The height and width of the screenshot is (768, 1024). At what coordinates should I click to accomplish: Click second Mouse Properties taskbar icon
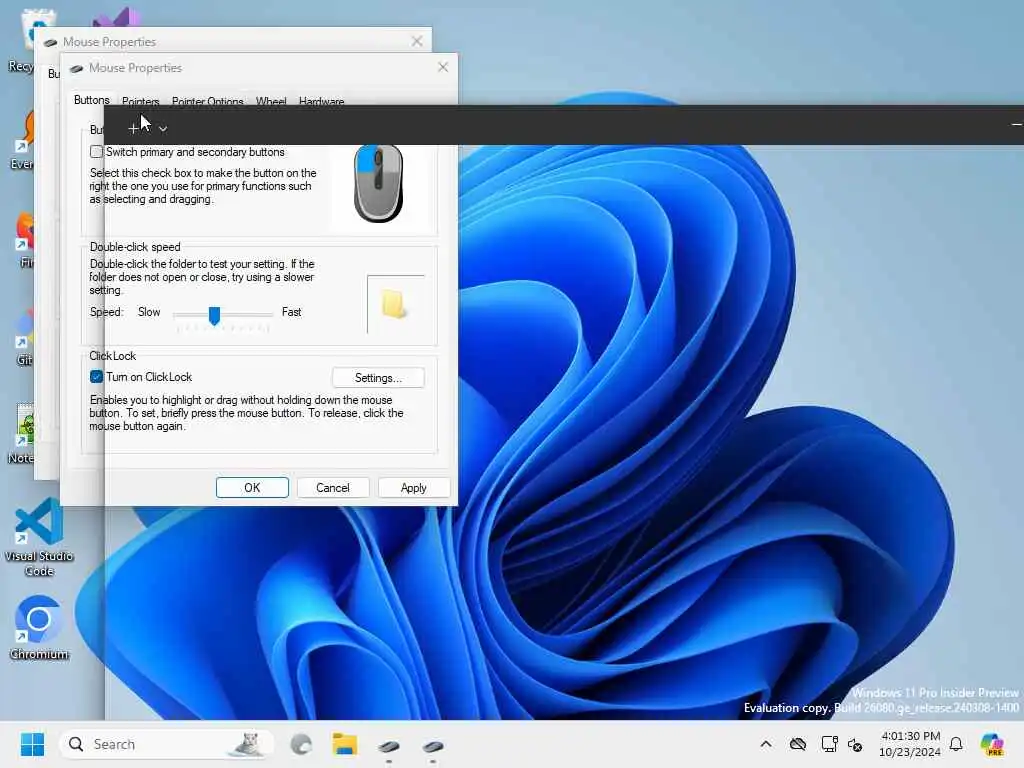click(x=433, y=745)
